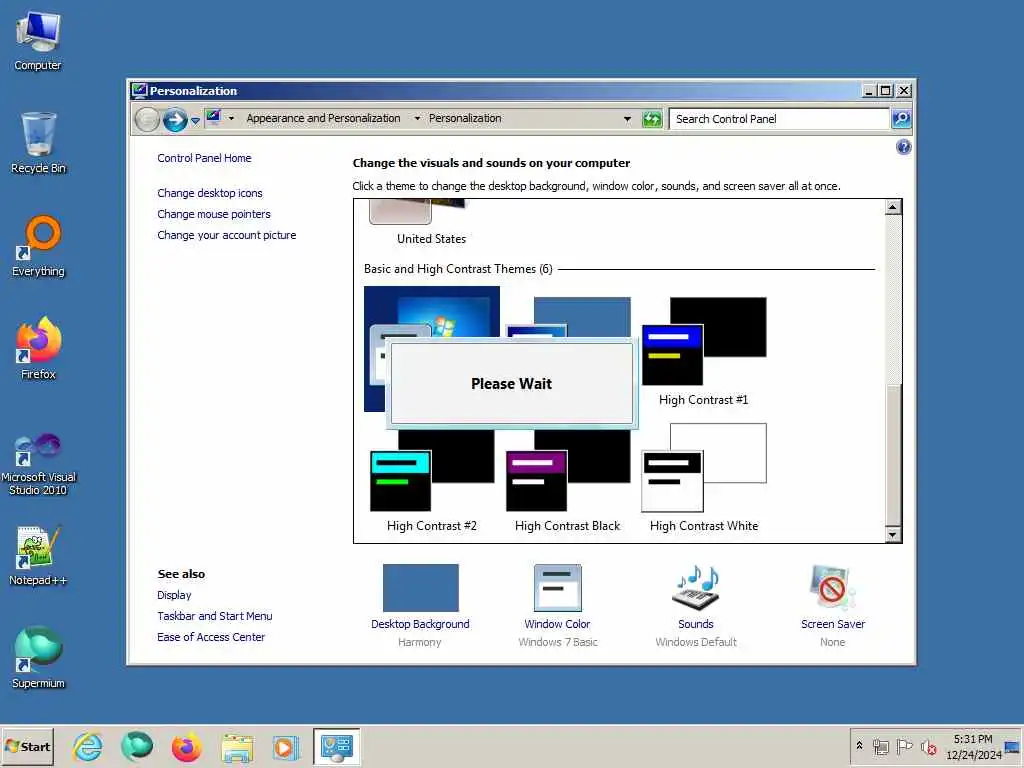Open Windows Explorer folder taskbar icon
1024x768 pixels.
coord(236,747)
